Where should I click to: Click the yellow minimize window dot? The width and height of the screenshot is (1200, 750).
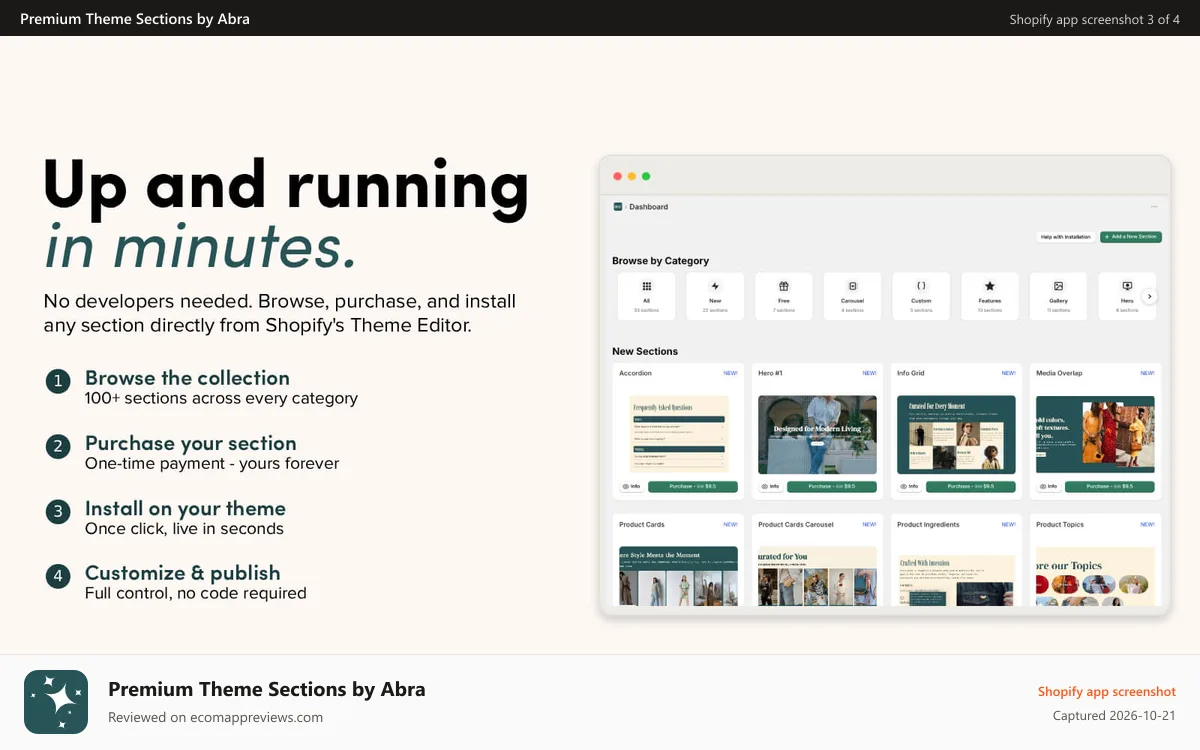pos(632,176)
